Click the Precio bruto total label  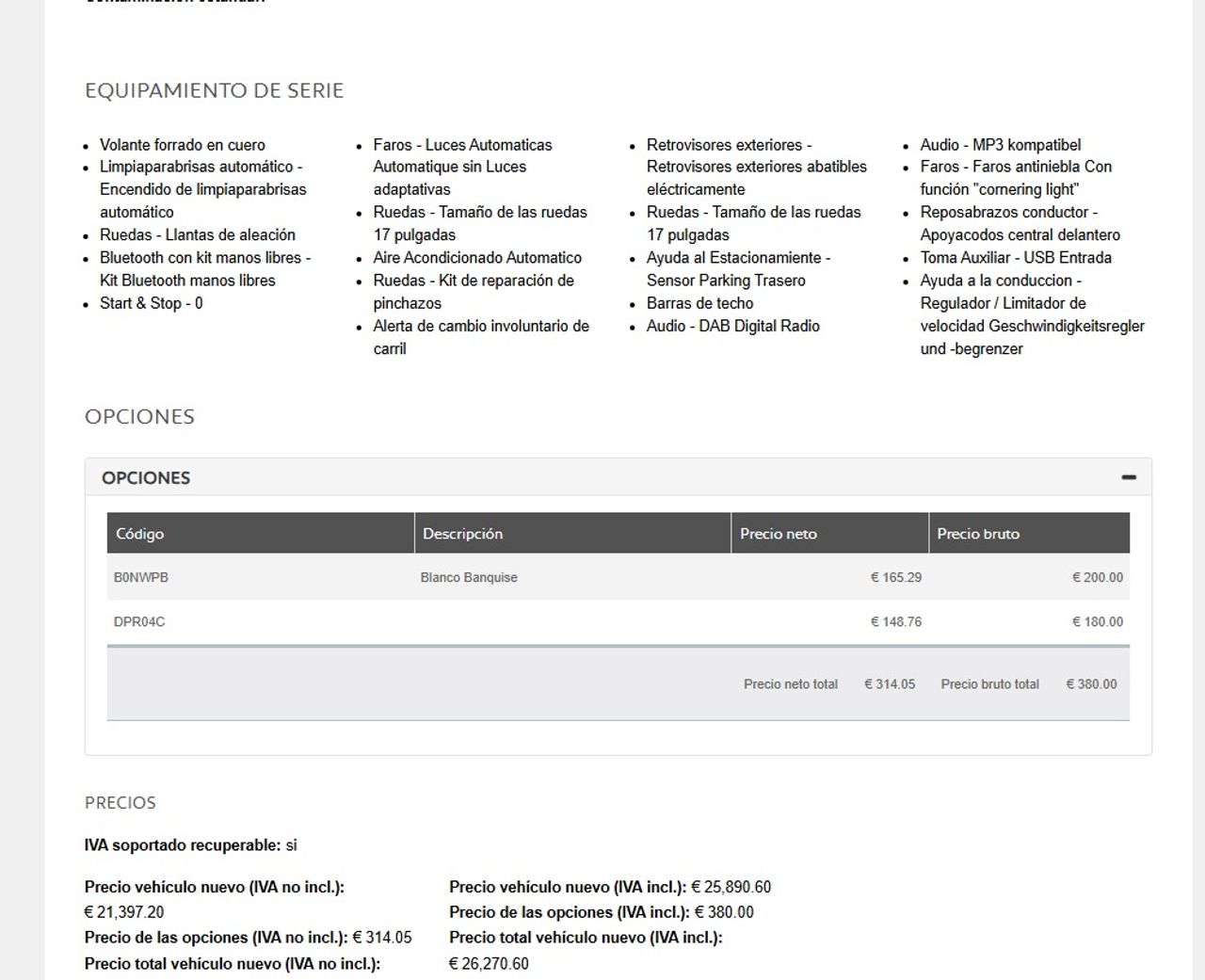tap(990, 684)
